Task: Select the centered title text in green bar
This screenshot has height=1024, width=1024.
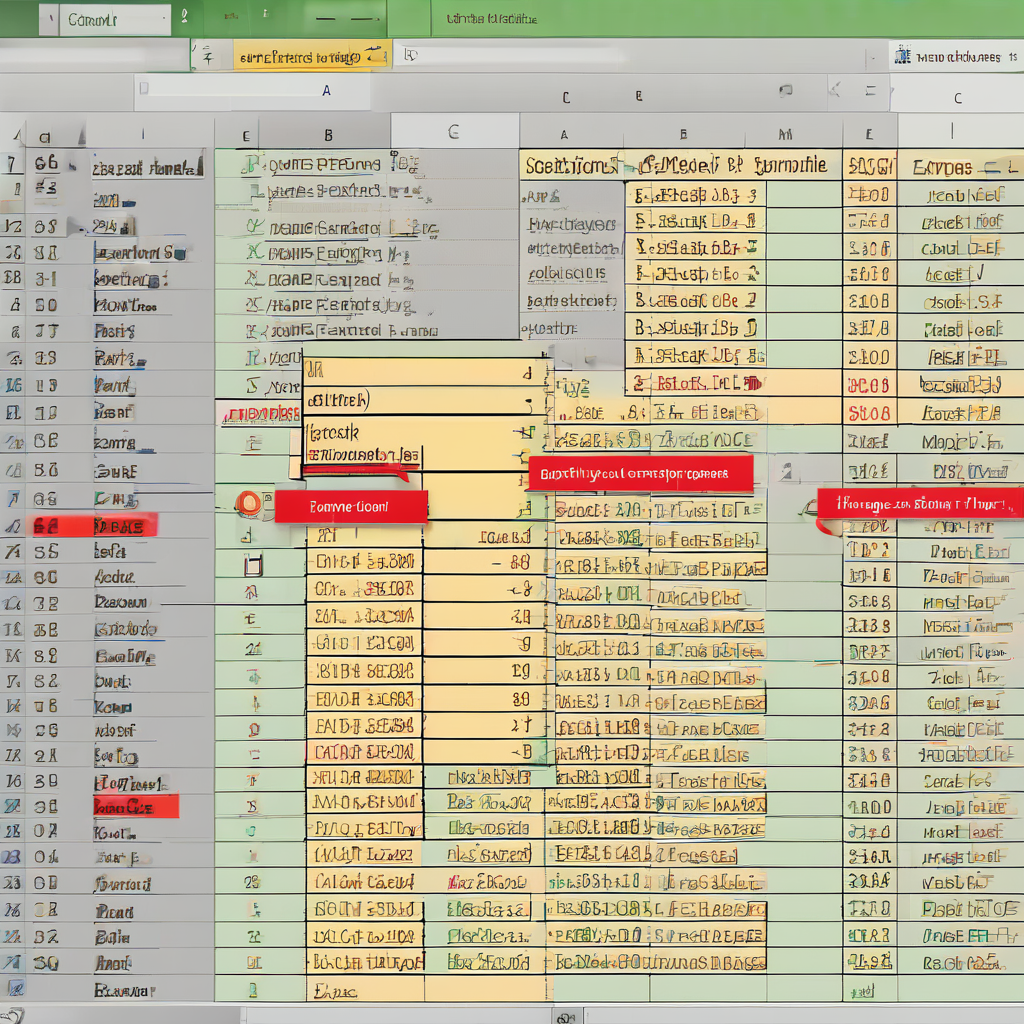Action: click(491, 19)
